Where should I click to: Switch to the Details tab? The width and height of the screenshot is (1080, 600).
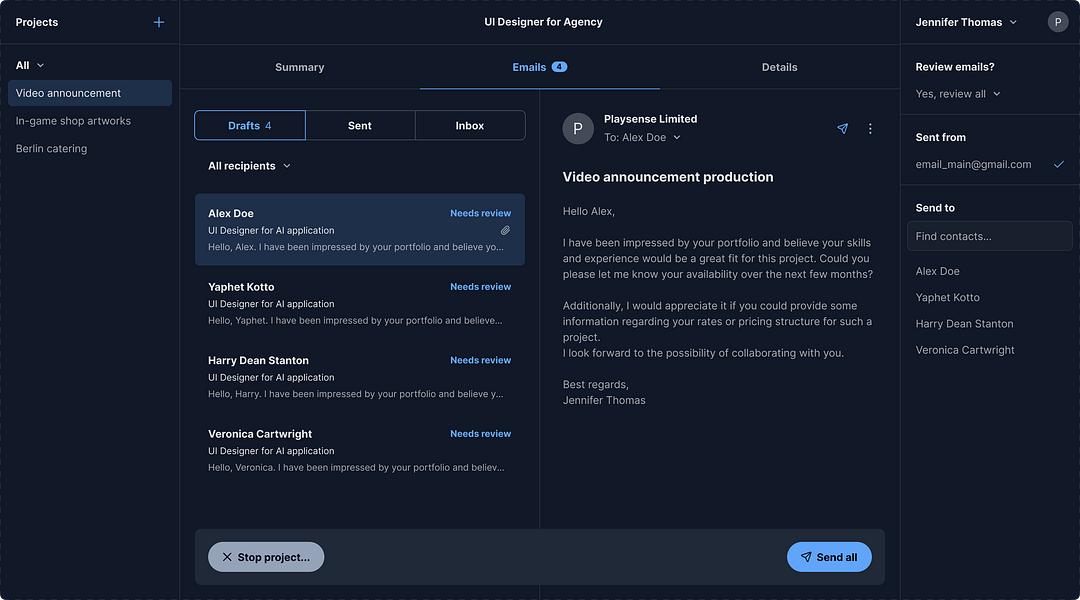click(779, 67)
